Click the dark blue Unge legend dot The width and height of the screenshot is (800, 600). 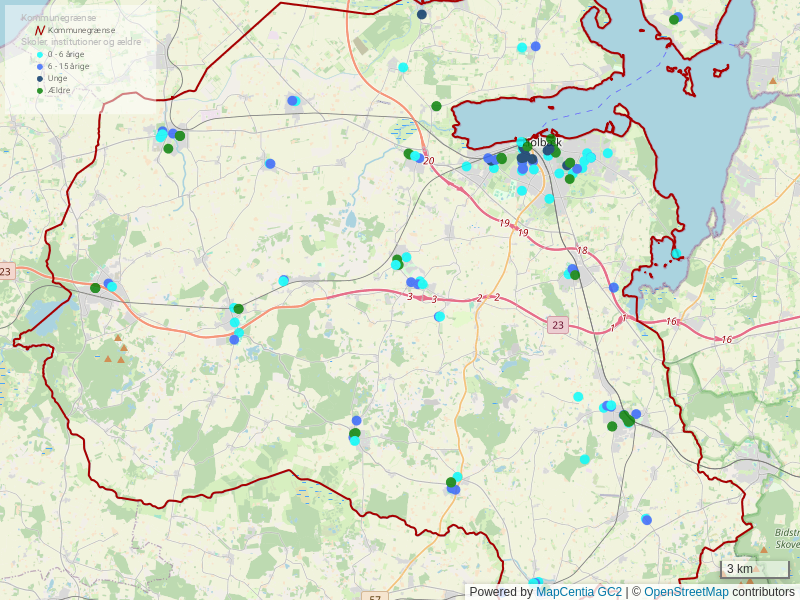click(x=40, y=79)
